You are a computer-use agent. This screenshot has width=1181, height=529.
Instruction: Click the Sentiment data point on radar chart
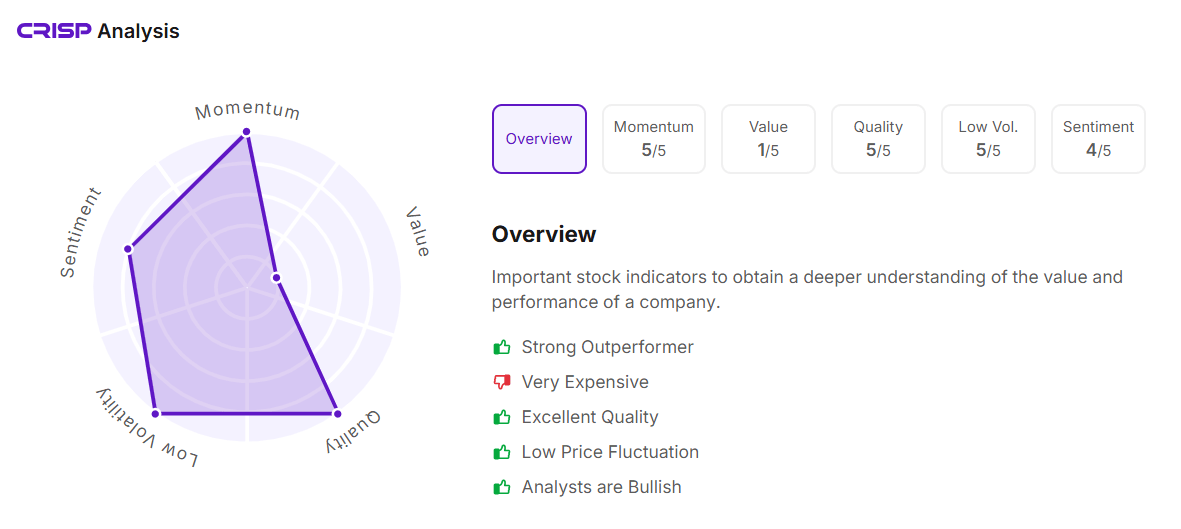129,248
